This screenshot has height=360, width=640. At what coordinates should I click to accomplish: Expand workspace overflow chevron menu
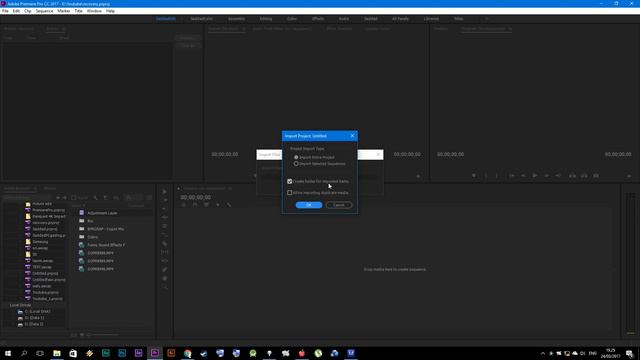click(487, 19)
